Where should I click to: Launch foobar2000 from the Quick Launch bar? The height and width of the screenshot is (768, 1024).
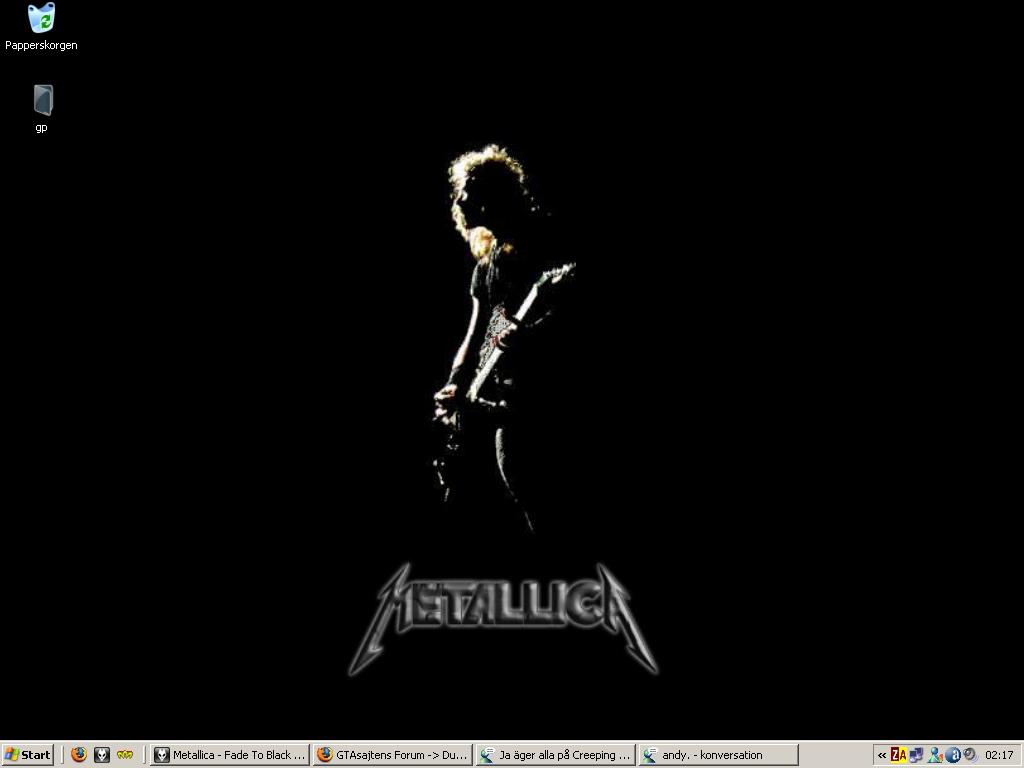pos(102,755)
